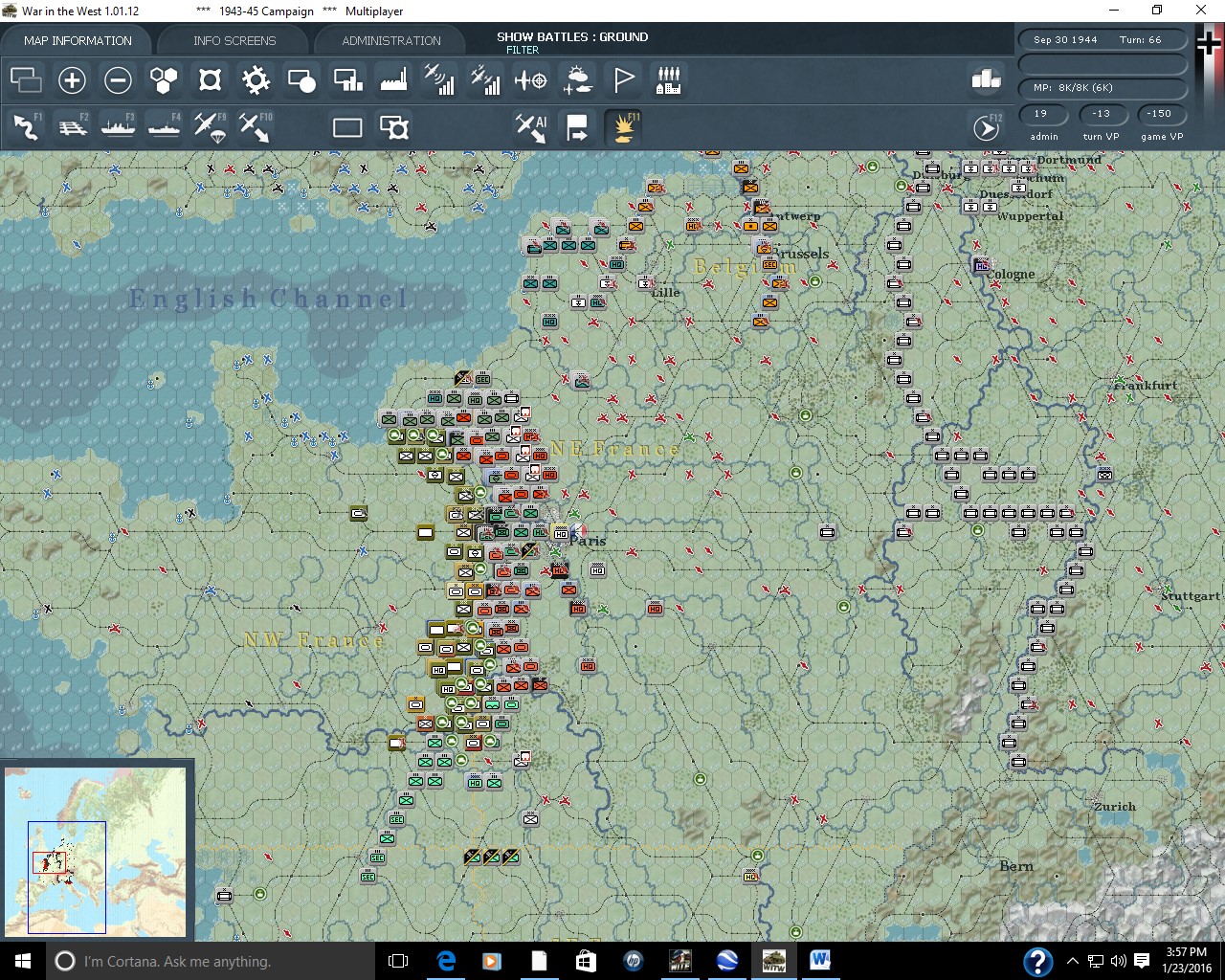Click the two aircraft with bars icon
The width and height of the screenshot is (1225, 980).
[x=485, y=79]
